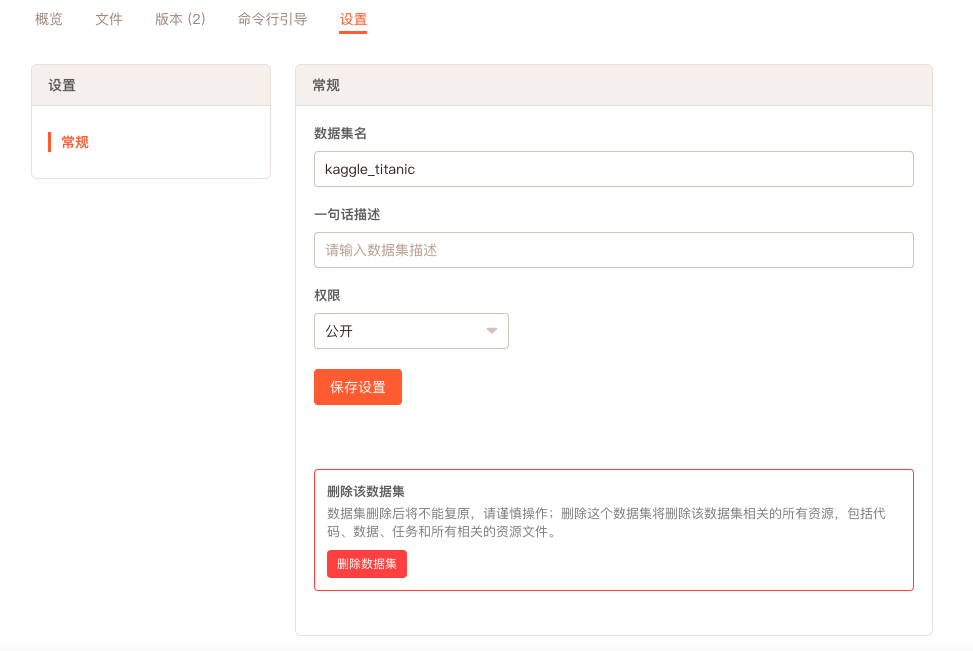973x651 pixels.
Task: Click the 一句话描述 field label
Action: pos(347,214)
